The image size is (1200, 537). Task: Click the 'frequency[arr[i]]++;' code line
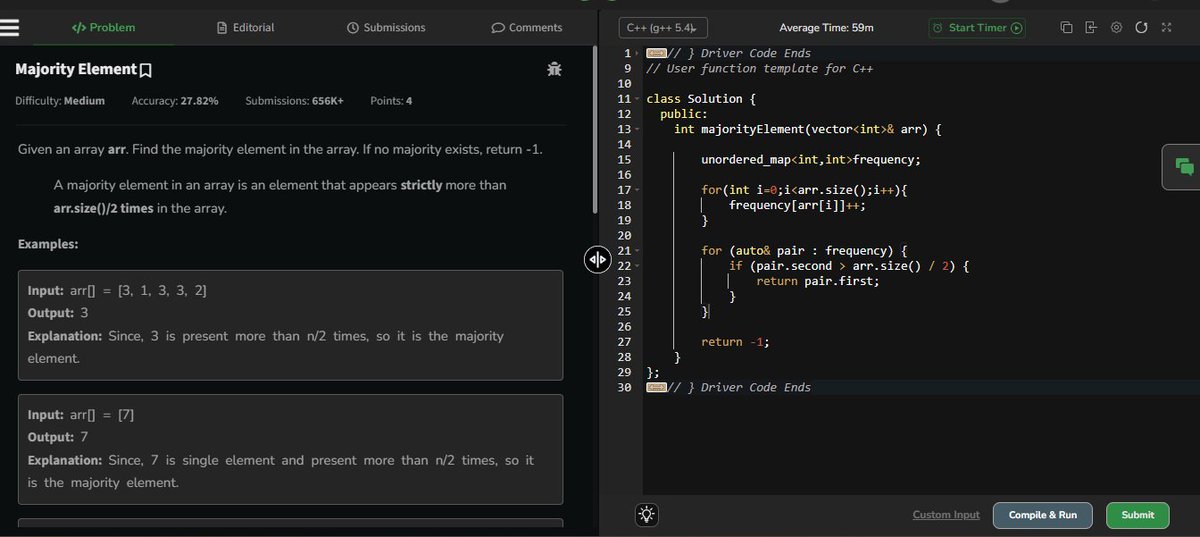click(x=797, y=205)
